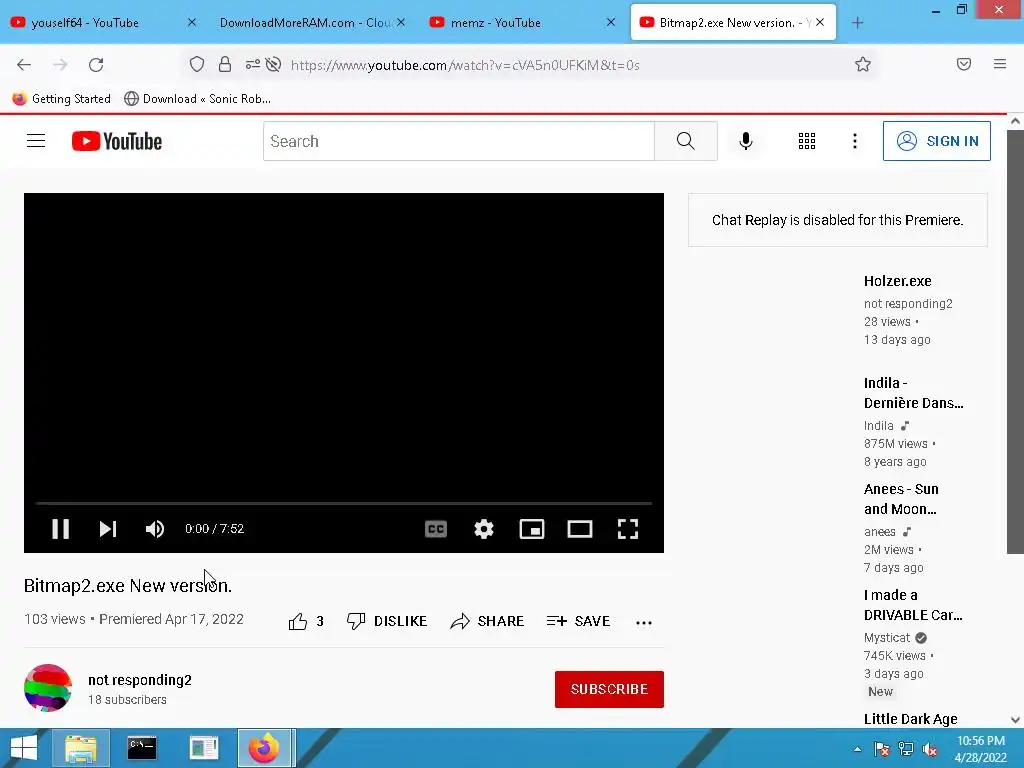Enter fullscreen on the video player
Screen dimensions: 1024x768
[x=628, y=528]
